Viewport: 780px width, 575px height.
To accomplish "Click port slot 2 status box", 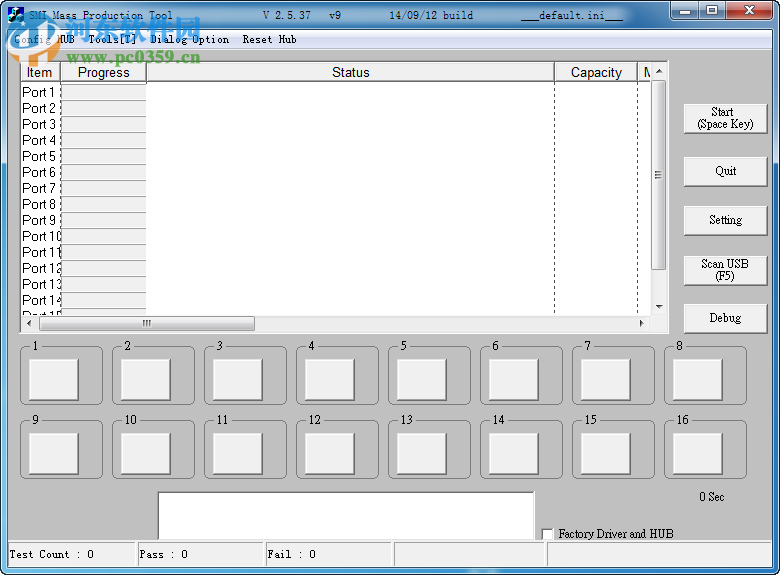I will 146,380.
